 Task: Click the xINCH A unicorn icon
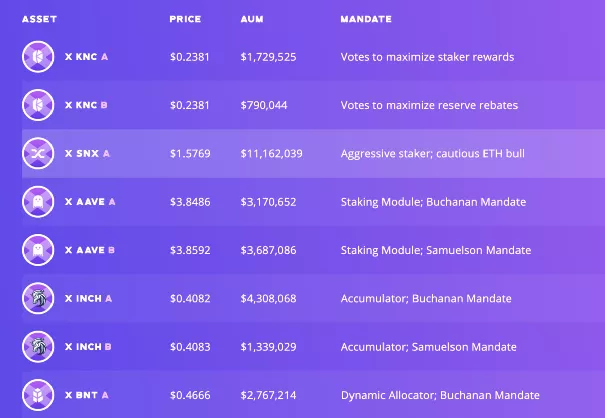coord(38,298)
